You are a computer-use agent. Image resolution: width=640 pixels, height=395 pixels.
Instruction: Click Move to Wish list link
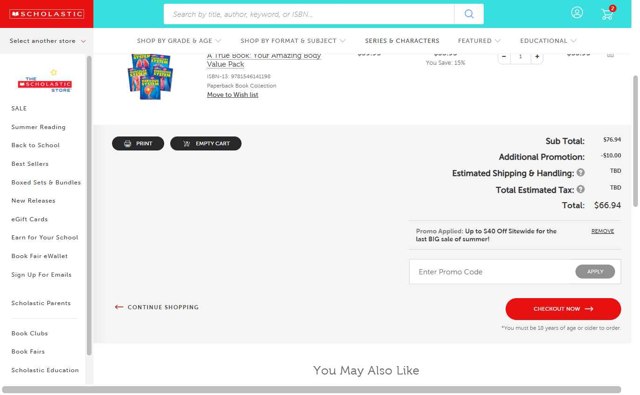233,95
